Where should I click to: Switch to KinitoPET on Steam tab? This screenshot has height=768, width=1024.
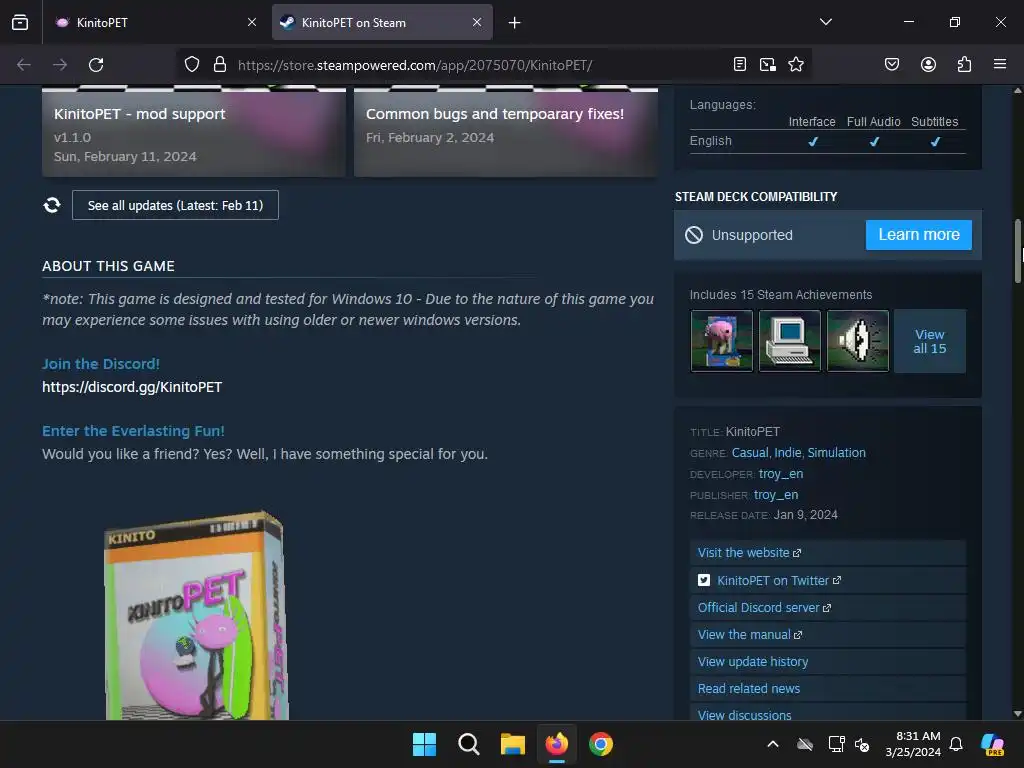tap(382, 23)
